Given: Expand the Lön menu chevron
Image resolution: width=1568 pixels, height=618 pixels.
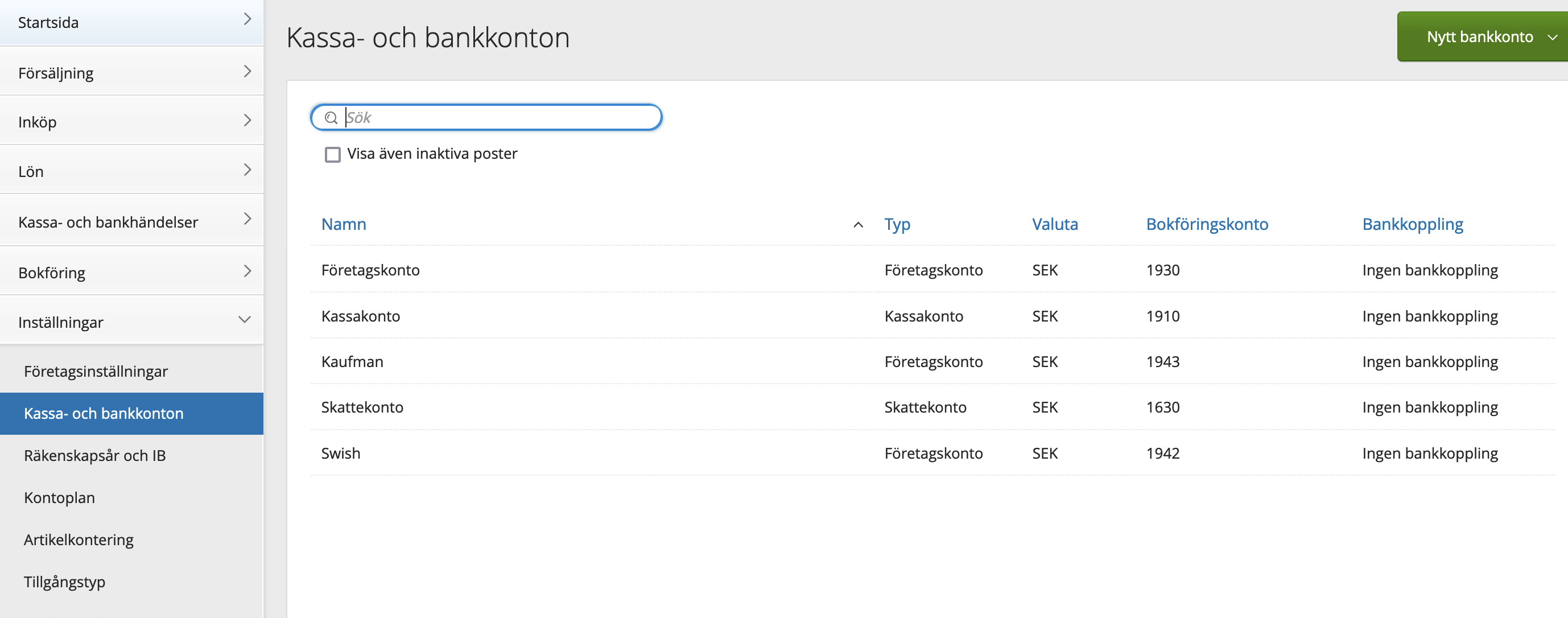Looking at the screenshot, I should tap(247, 170).
